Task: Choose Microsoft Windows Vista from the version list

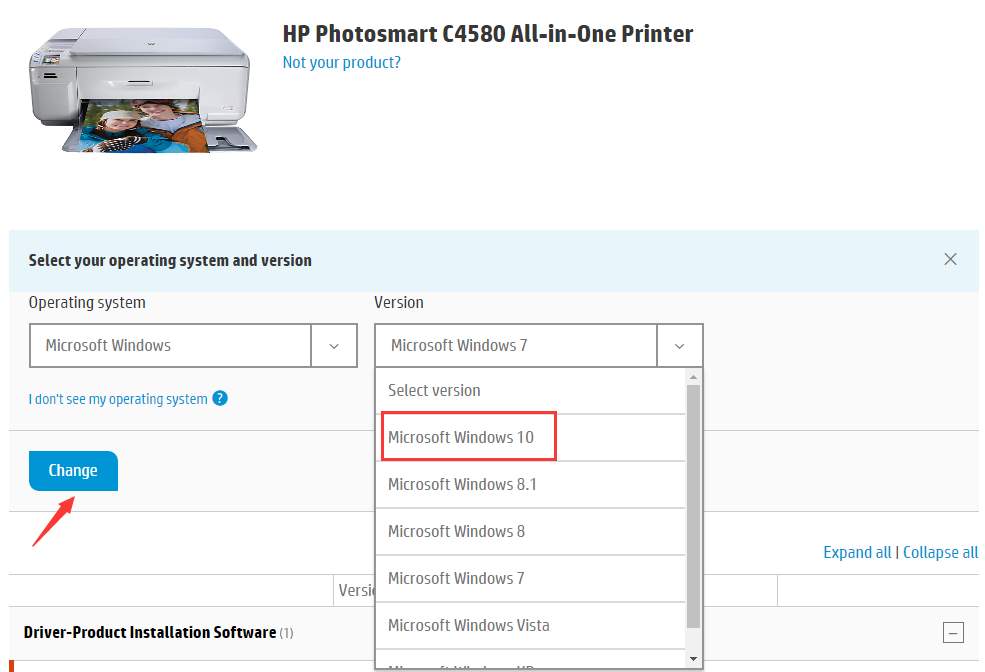Action: (x=531, y=626)
